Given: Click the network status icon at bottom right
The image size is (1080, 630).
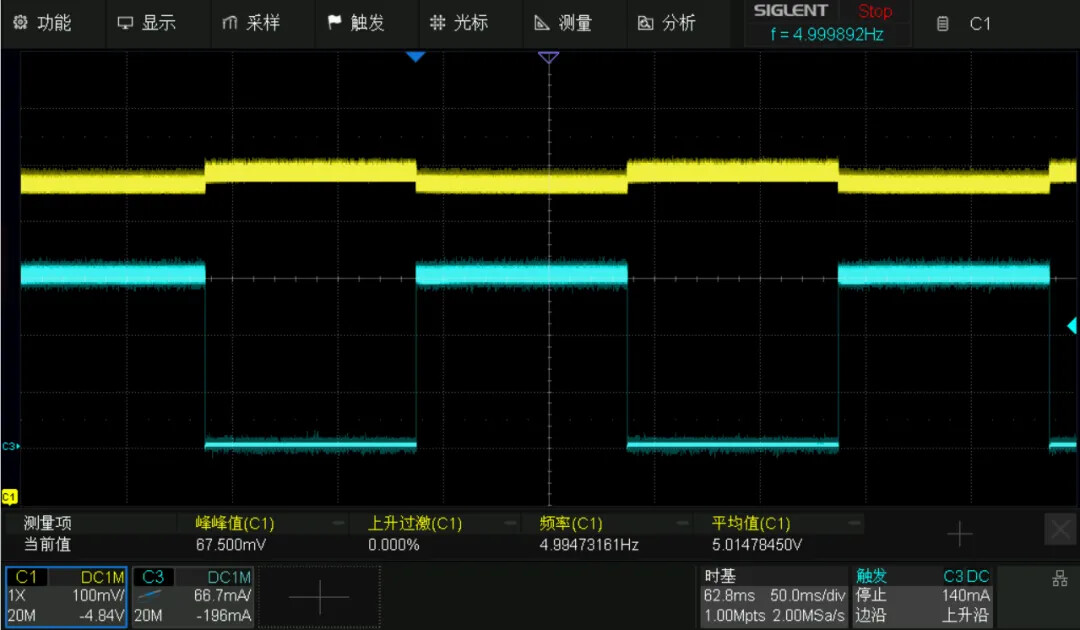Looking at the screenshot, I should click(x=1059, y=578).
